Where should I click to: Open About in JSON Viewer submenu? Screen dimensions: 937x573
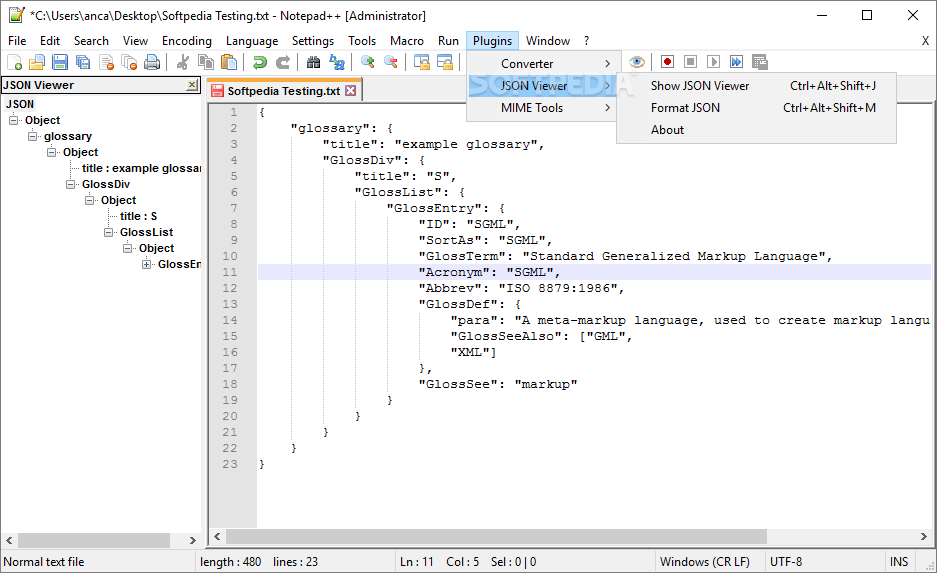point(756,130)
